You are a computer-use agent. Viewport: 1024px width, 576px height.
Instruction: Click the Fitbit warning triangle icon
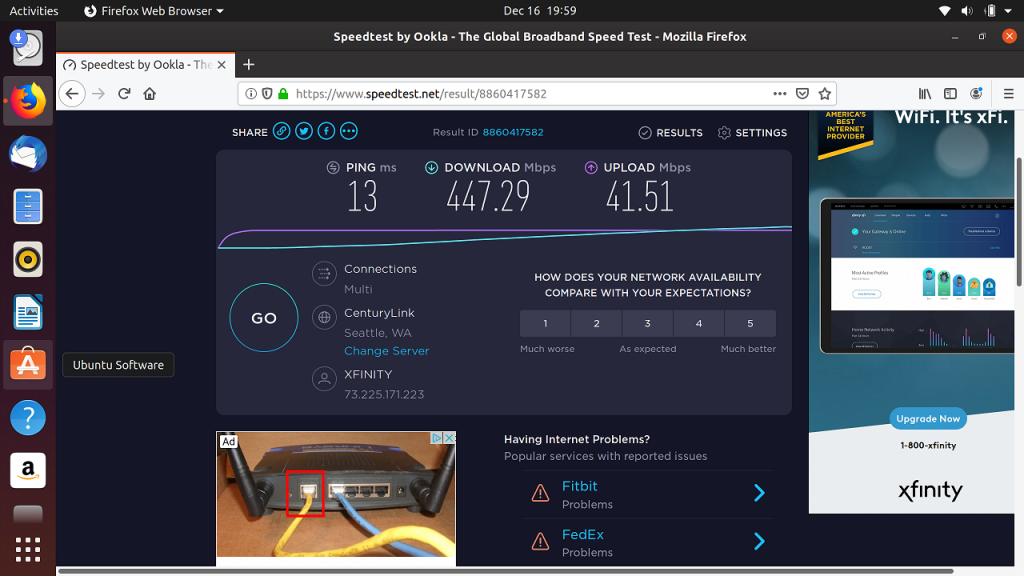point(540,493)
